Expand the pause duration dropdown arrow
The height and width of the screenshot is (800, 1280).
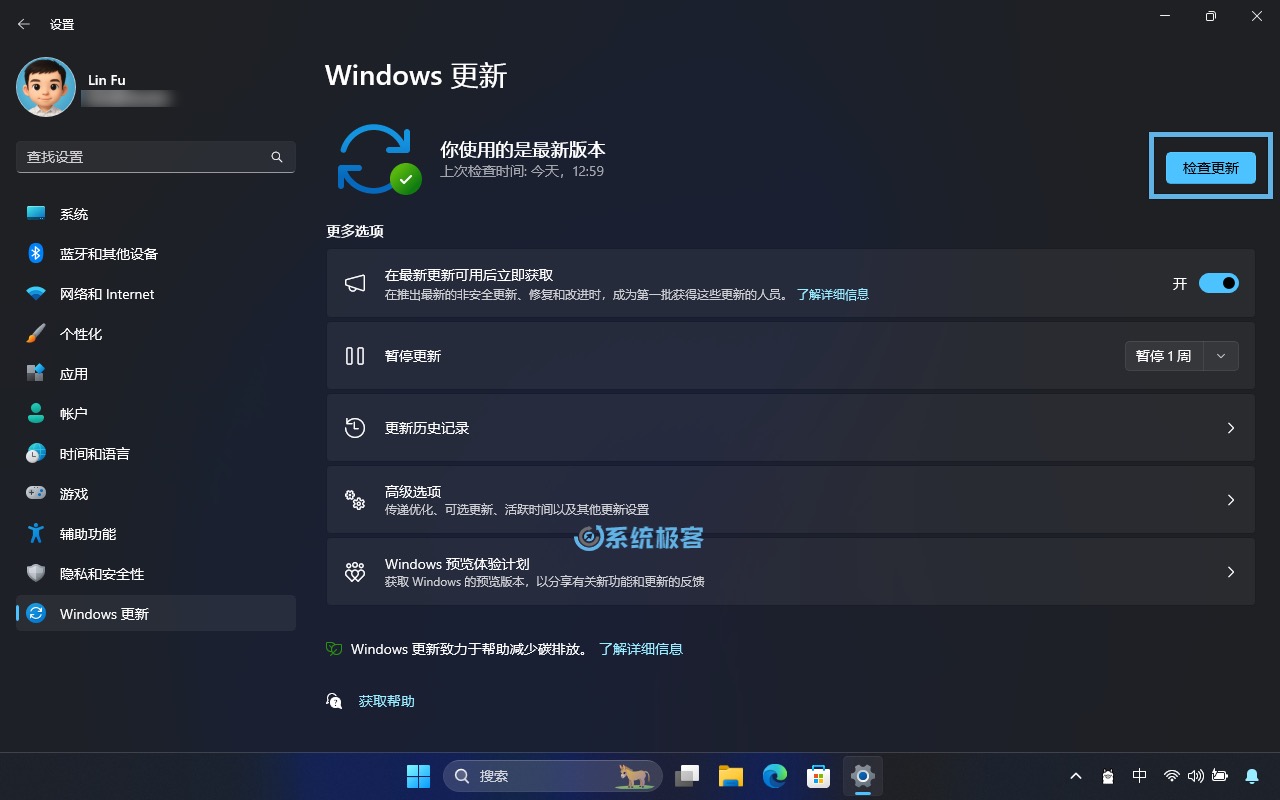tap(1221, 356)
